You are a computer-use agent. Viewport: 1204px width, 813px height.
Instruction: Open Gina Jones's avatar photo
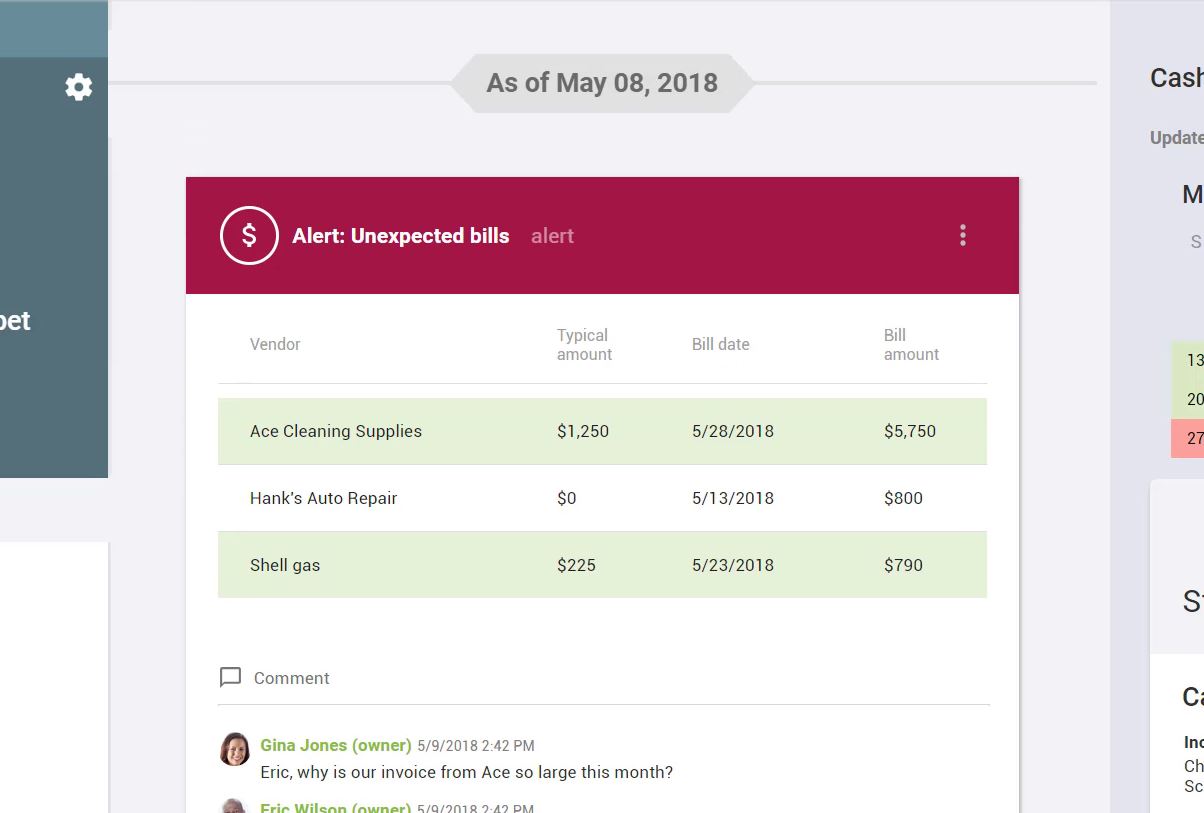(235, 749)
